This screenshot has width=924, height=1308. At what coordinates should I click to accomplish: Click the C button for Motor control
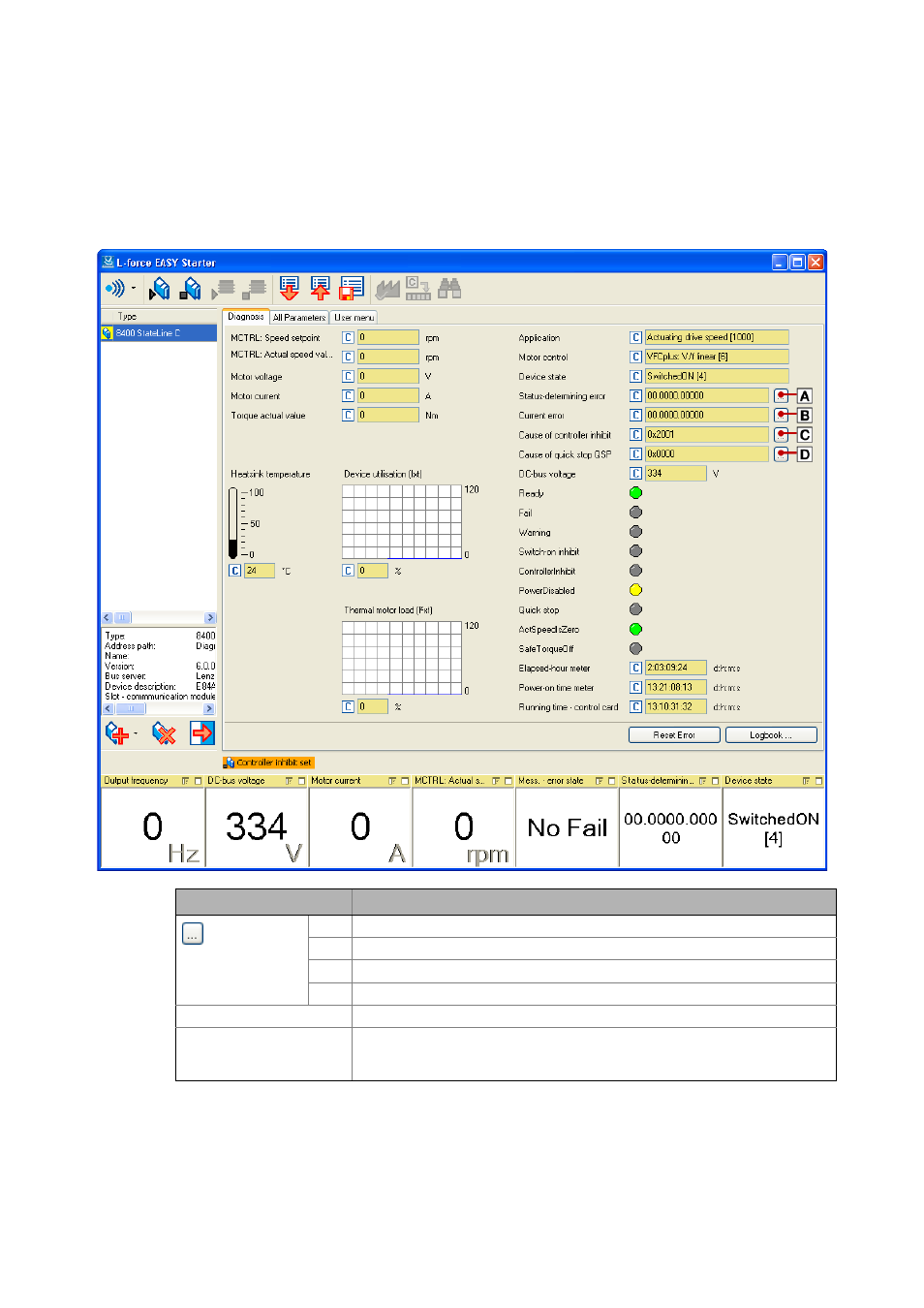coord(636,358)
